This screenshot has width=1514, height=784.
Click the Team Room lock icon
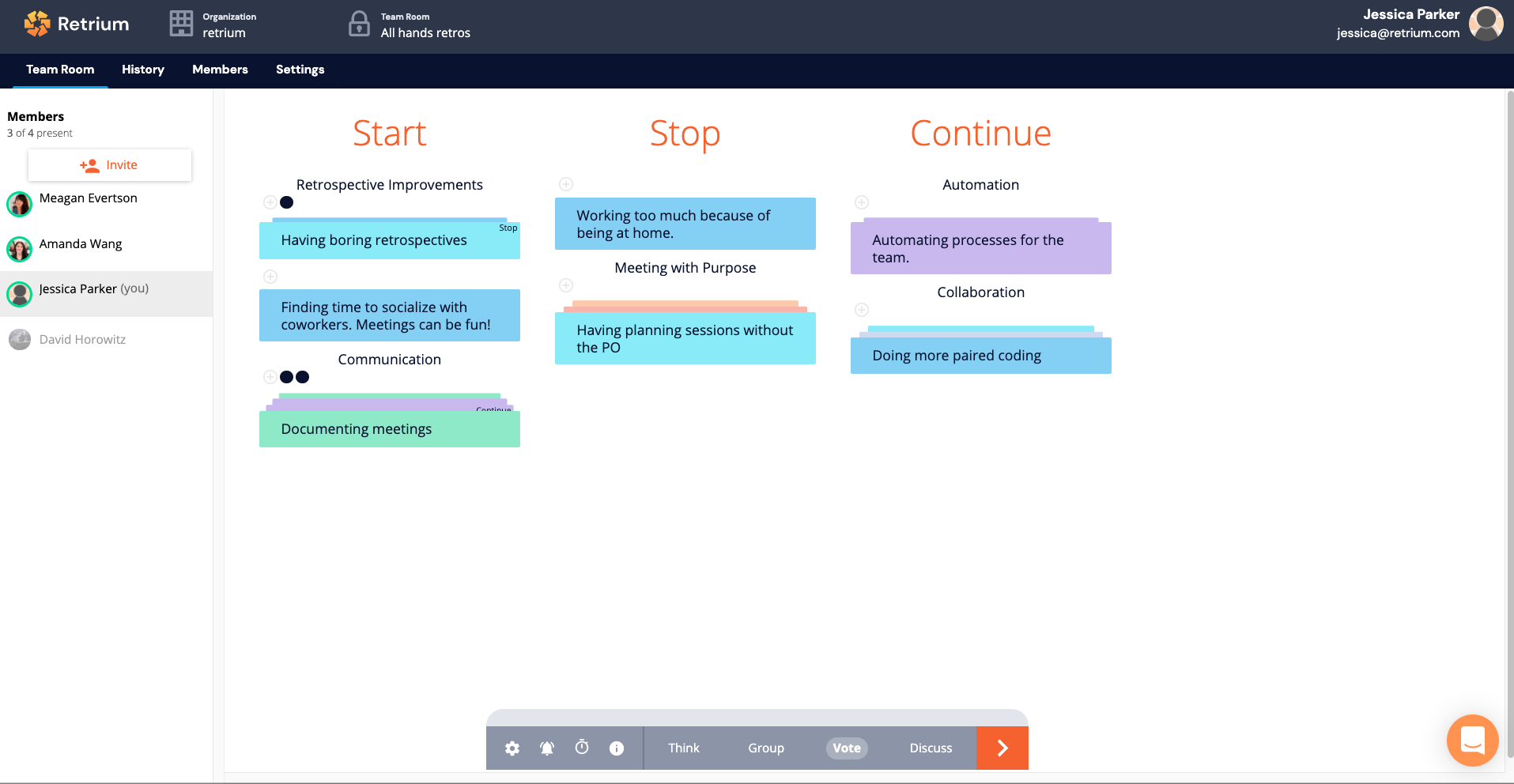point(359,24)
